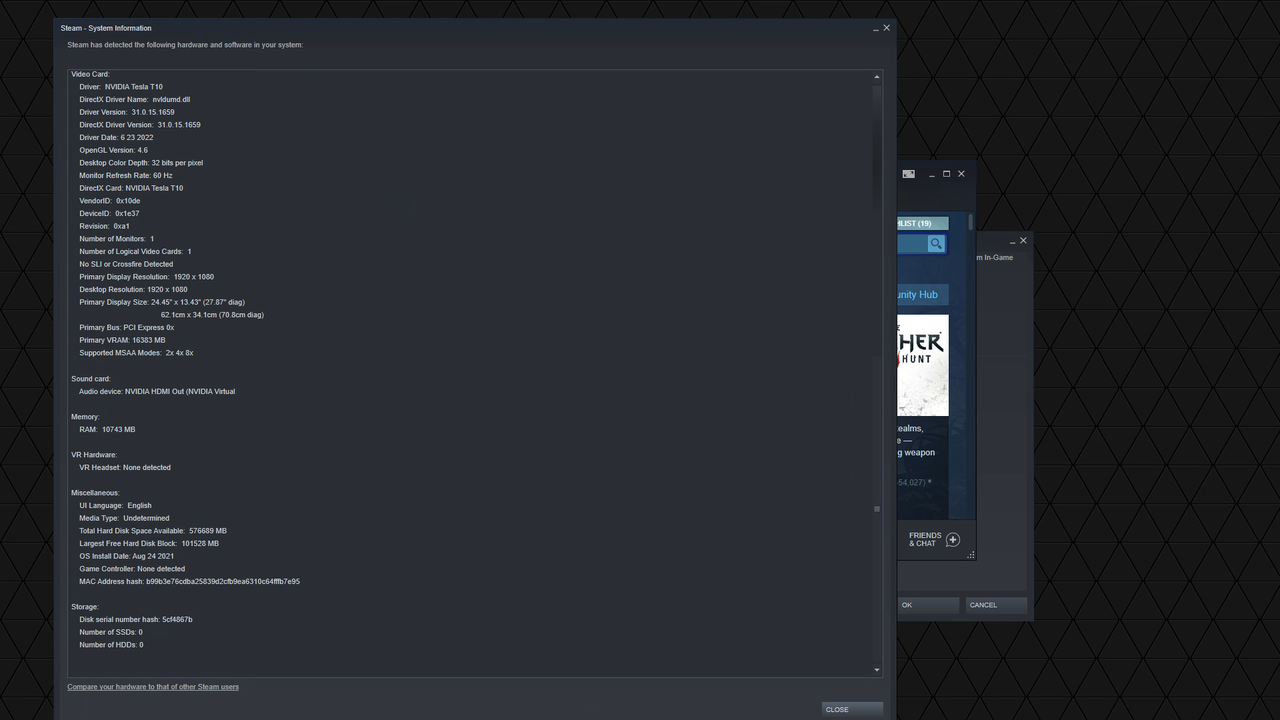The image size is (1280, 720).
Task: Select 'Driver: NVIDIA Tesla T10' line
Action: point(121,87)
